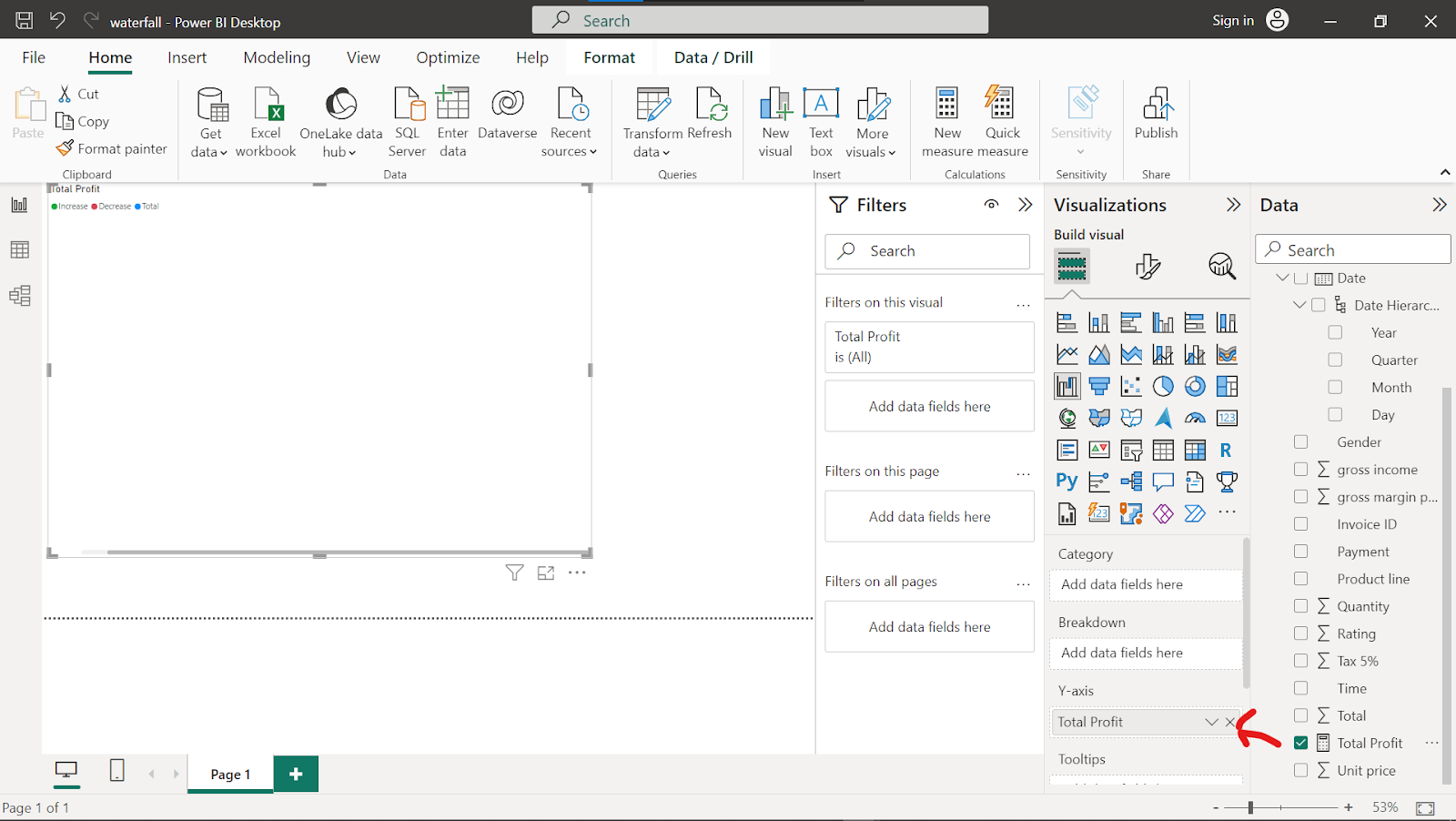Open the Format visual tab icon
Image resolution: width=1456 pixels, height=821 pixels.
click(1148, 266)
